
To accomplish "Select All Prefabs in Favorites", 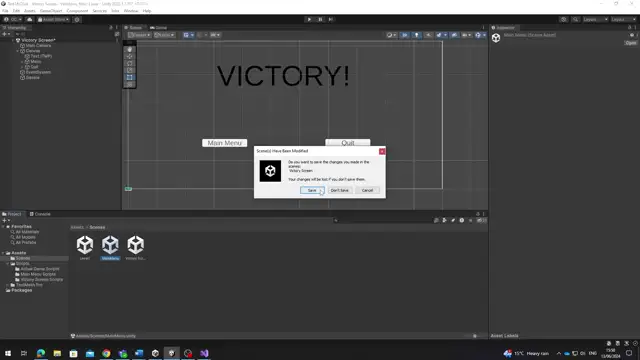I will 23,242.
